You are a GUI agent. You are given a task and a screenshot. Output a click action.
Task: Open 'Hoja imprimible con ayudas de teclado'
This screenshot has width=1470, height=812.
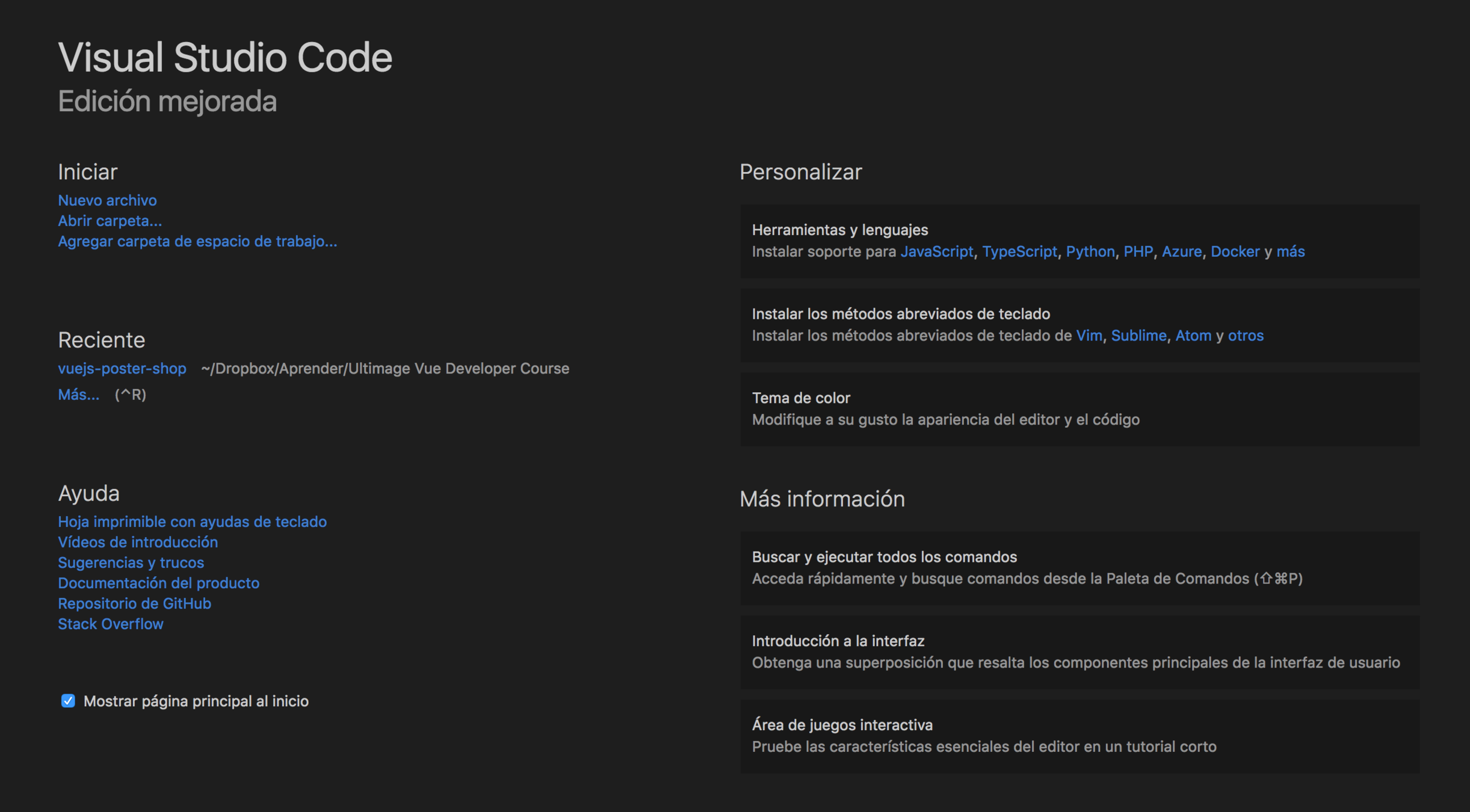click(192, 521)
